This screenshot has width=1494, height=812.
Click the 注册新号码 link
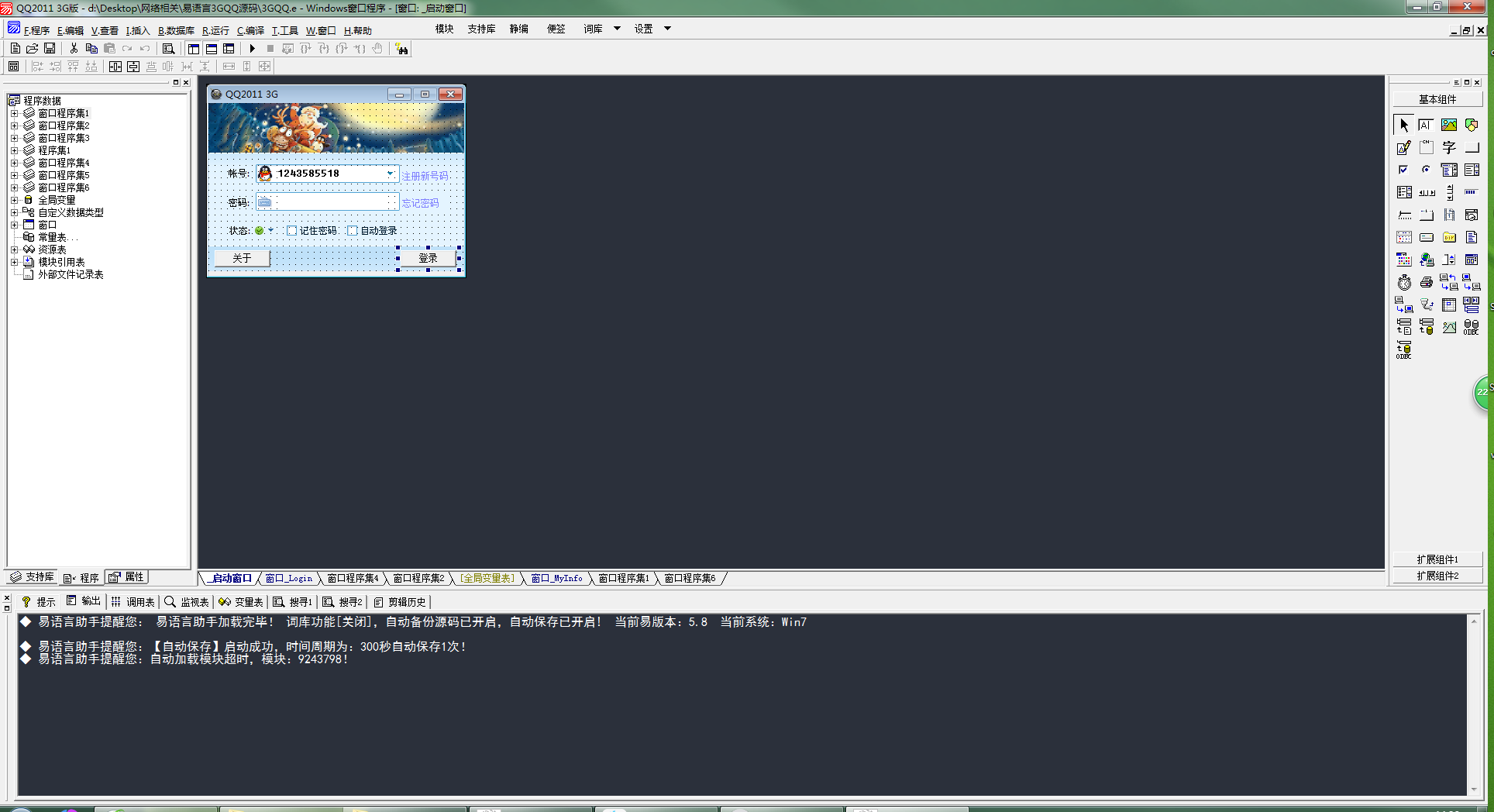pyautogui.click(x=425, y=177)
